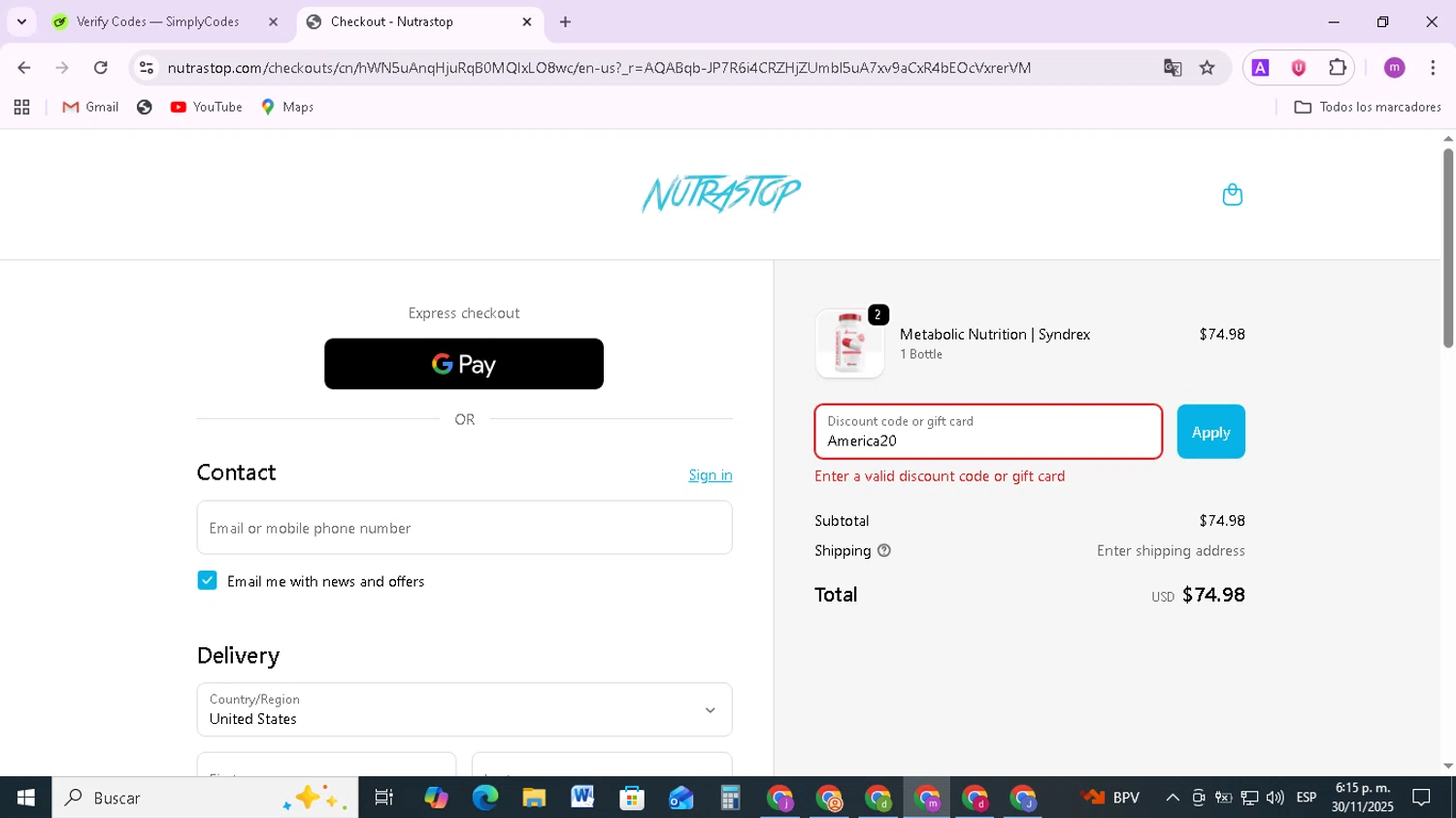The height and width of the screenshot is (818, 1456).
Task: Bookmark this page with the star icon
Action: coord(1207,68)
